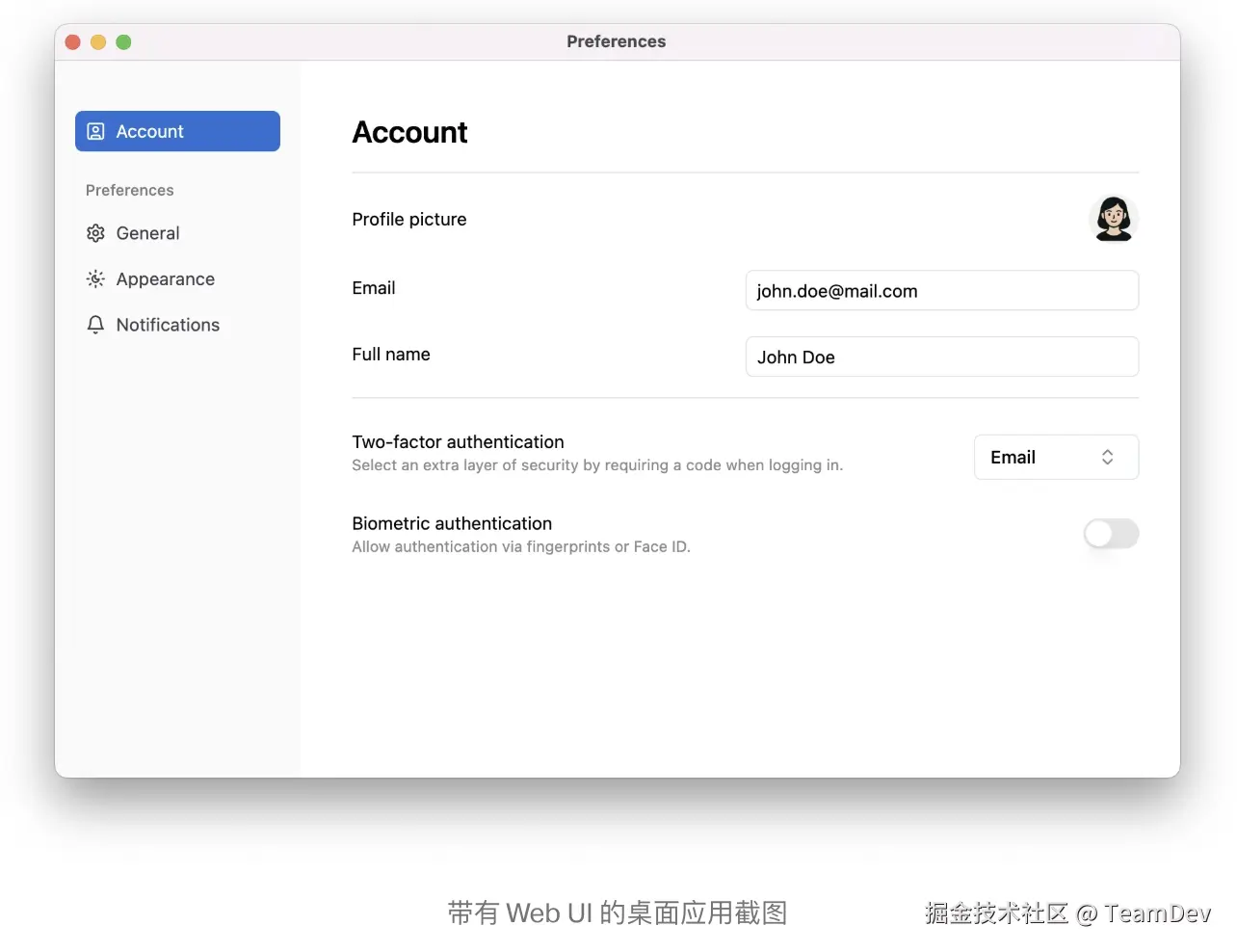
Task: Click the Appearance brightness icon
Action: point(95,278)
